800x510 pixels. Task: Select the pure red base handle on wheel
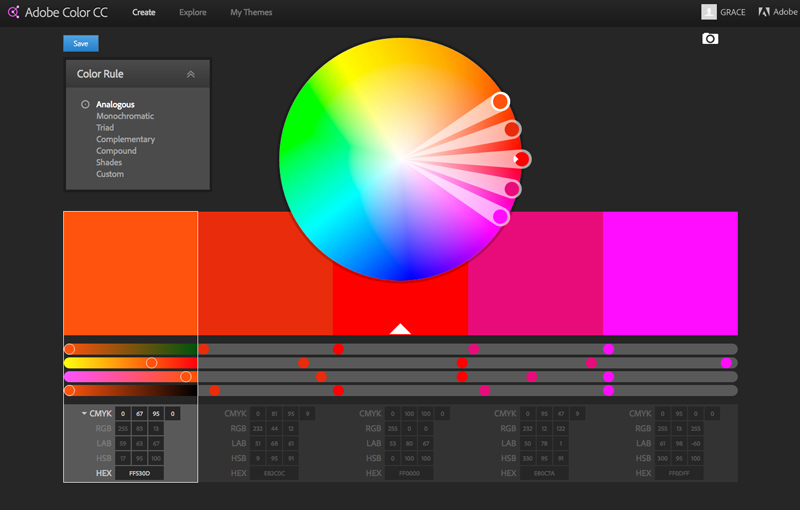pos(521,159)
